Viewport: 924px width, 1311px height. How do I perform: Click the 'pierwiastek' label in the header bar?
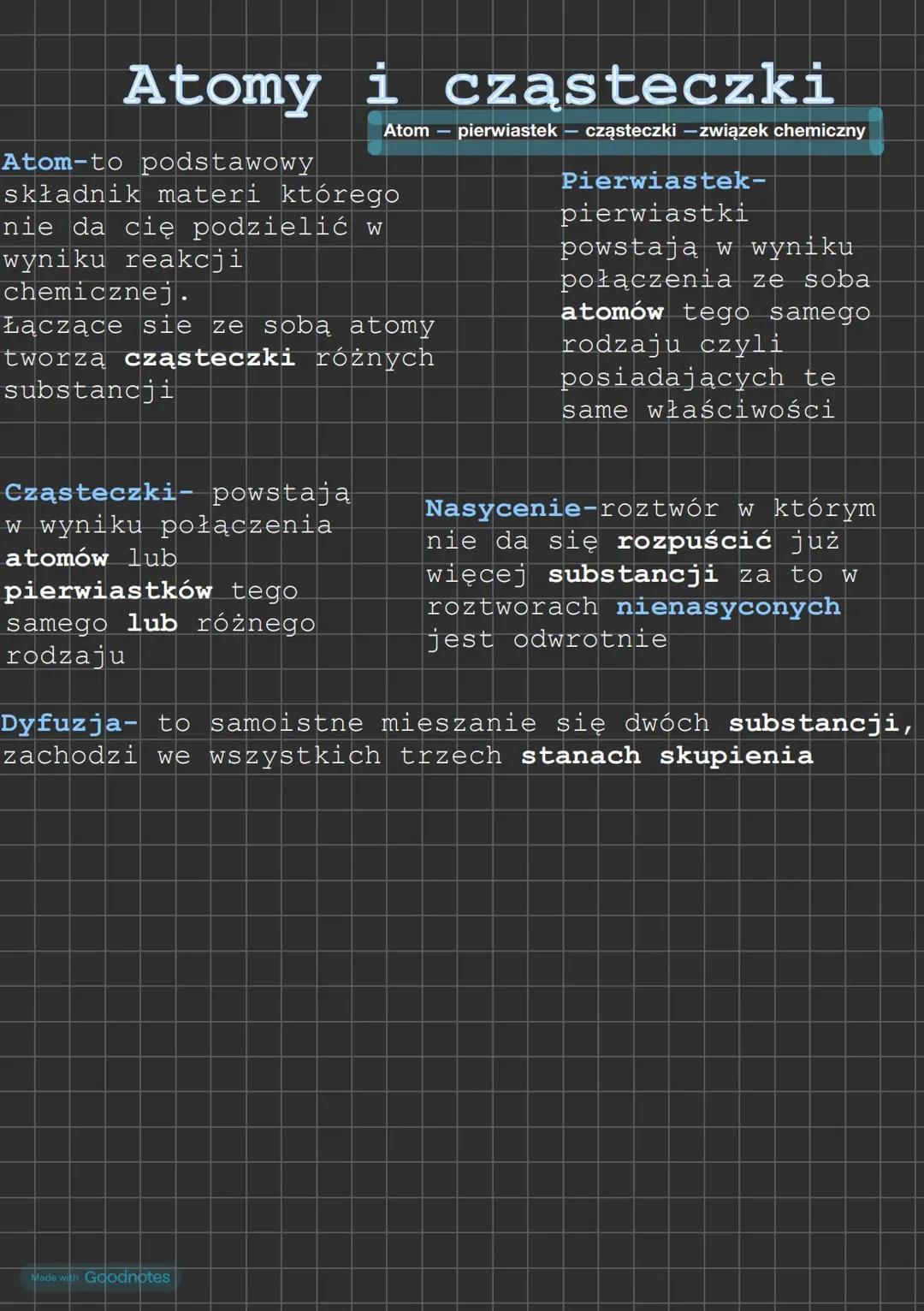[506, 131]
